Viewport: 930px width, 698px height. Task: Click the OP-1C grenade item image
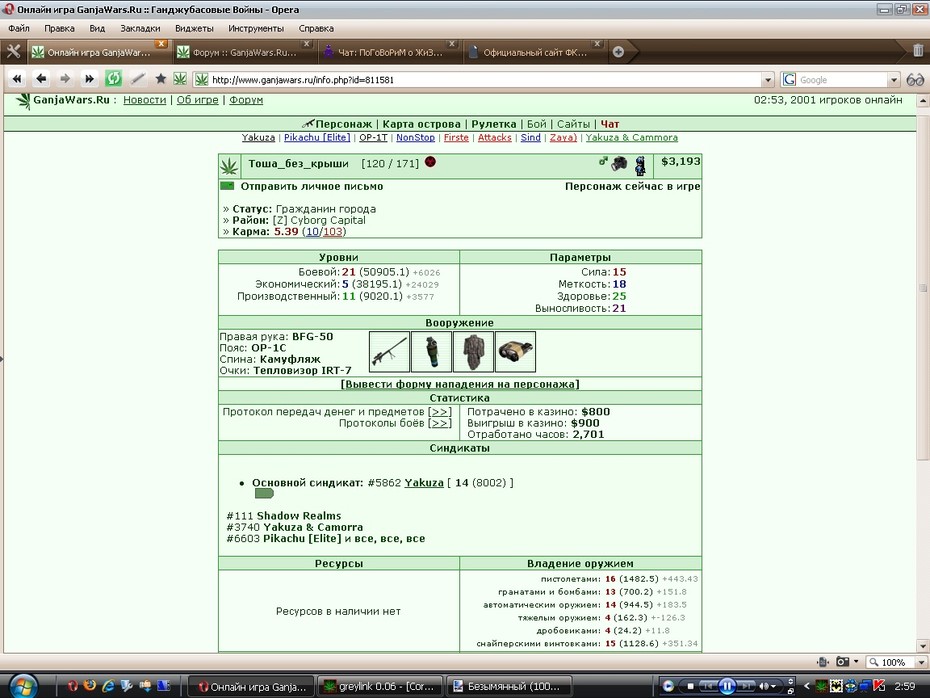pyautogui.click(x=431, y=352)
